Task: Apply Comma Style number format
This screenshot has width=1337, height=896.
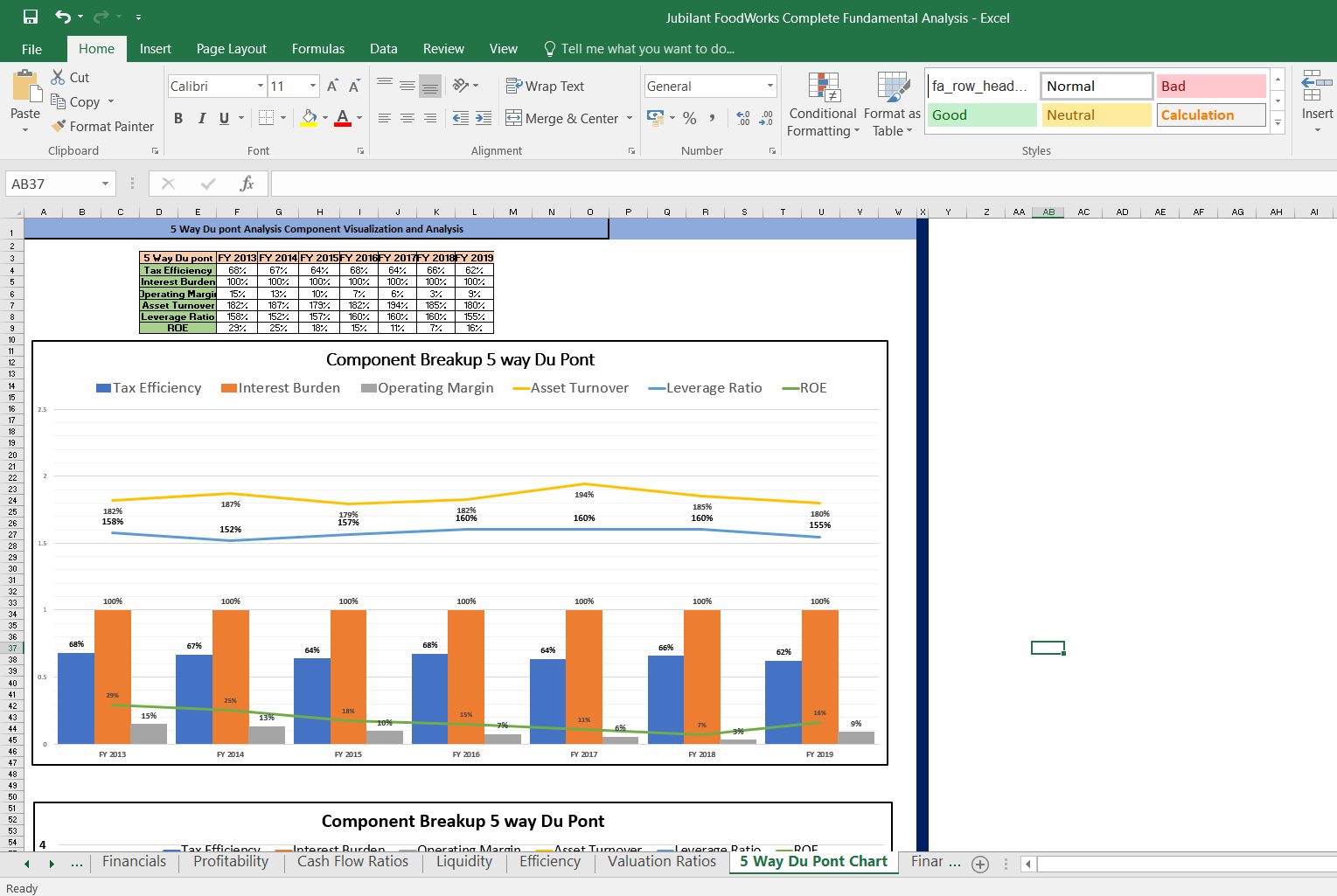Action: [713, 118]
